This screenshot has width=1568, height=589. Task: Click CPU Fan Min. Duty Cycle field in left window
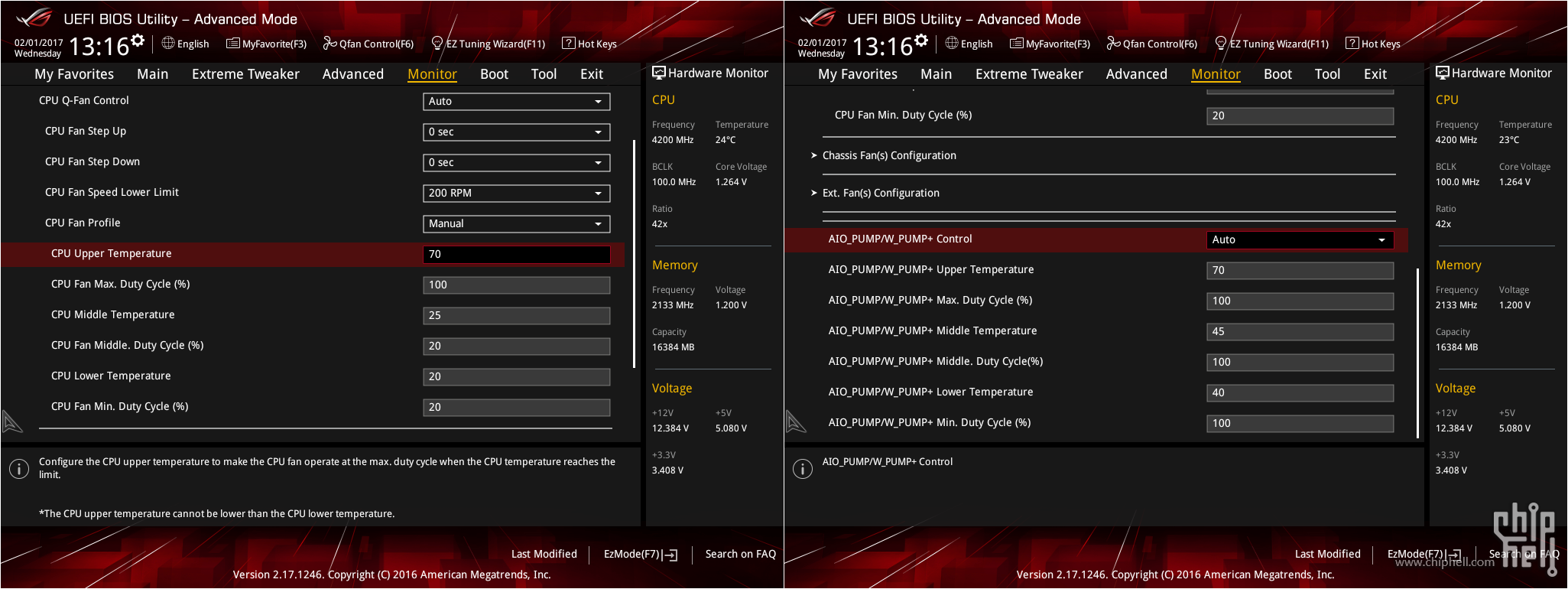(517, 407)
